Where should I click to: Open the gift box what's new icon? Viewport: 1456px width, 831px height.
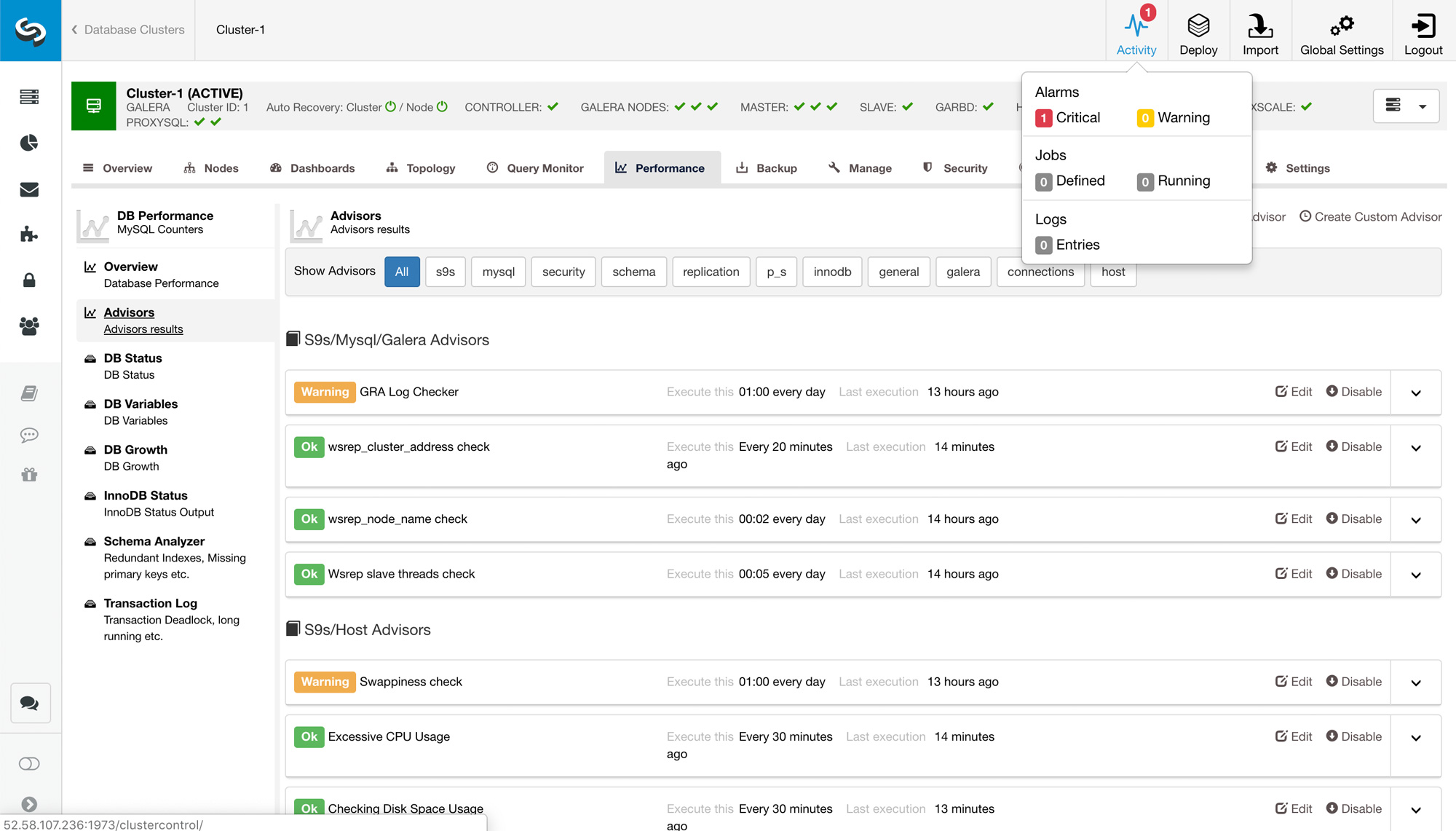pyautogui.click(x=29, y=475)
